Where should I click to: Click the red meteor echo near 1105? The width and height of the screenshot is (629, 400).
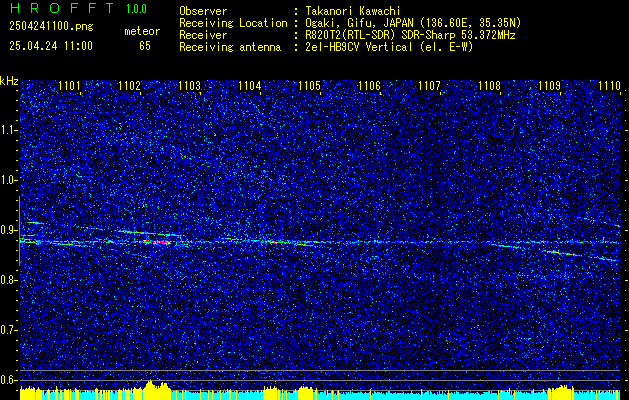click(x=304, y=244)
